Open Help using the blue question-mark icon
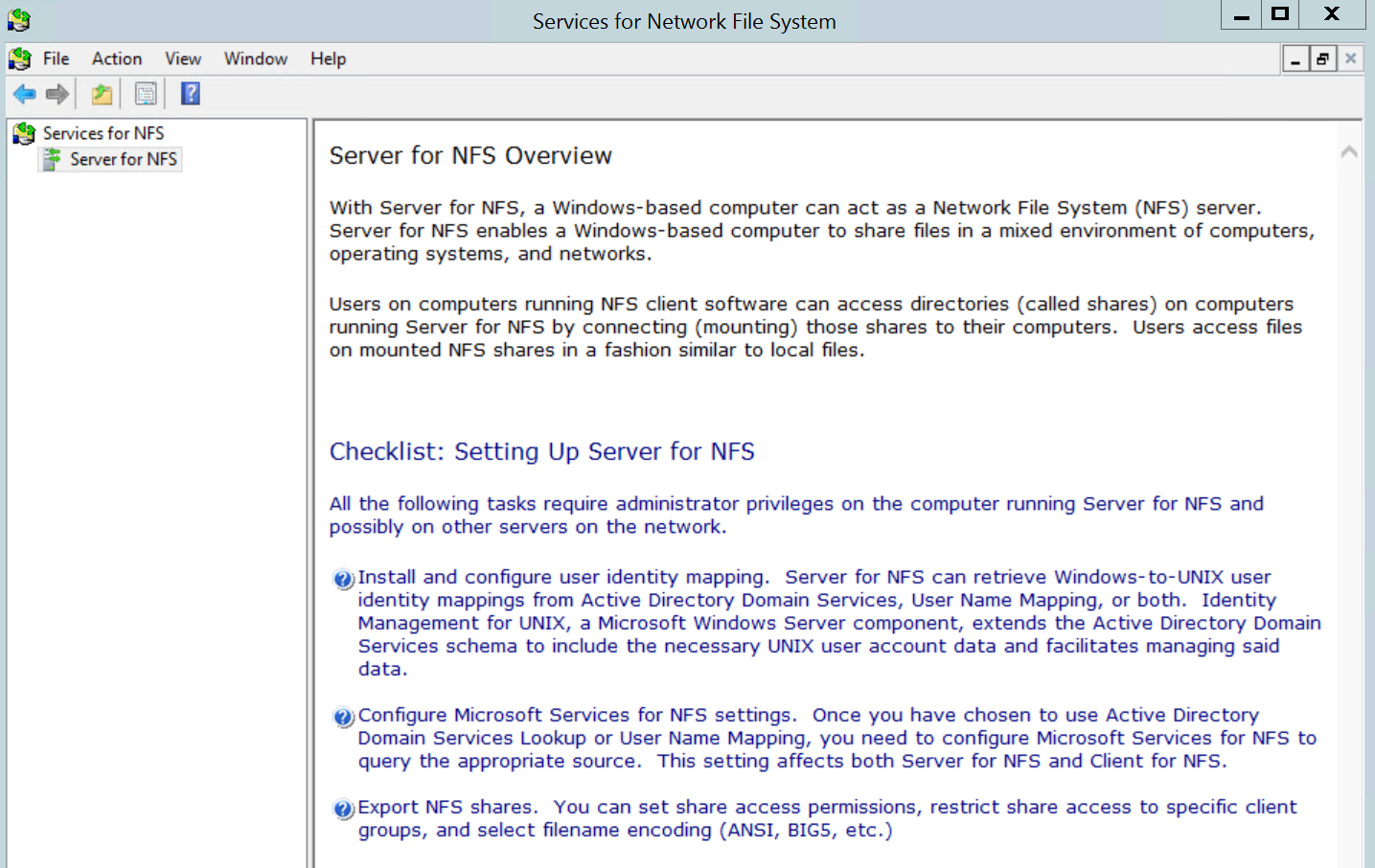This screenshot has width=1375, height=868. tap(191, 94)
